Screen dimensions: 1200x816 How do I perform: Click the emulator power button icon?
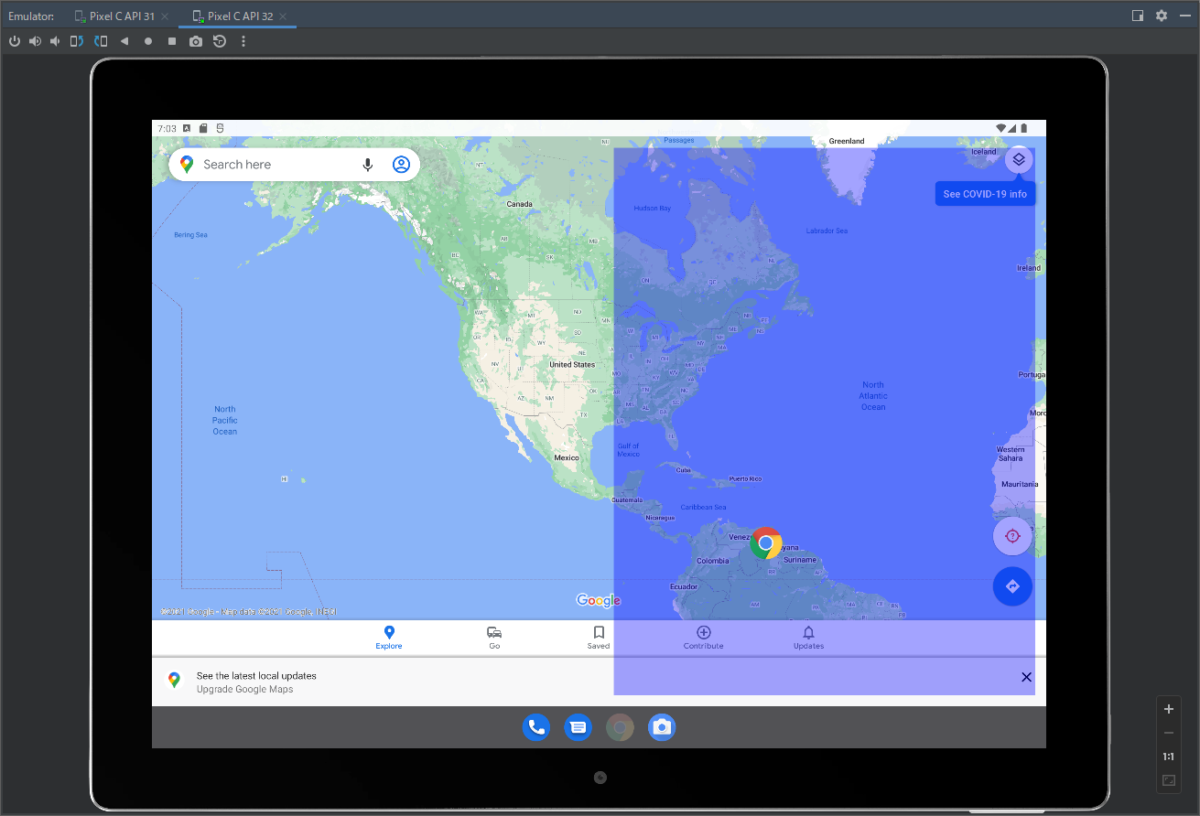15,41
